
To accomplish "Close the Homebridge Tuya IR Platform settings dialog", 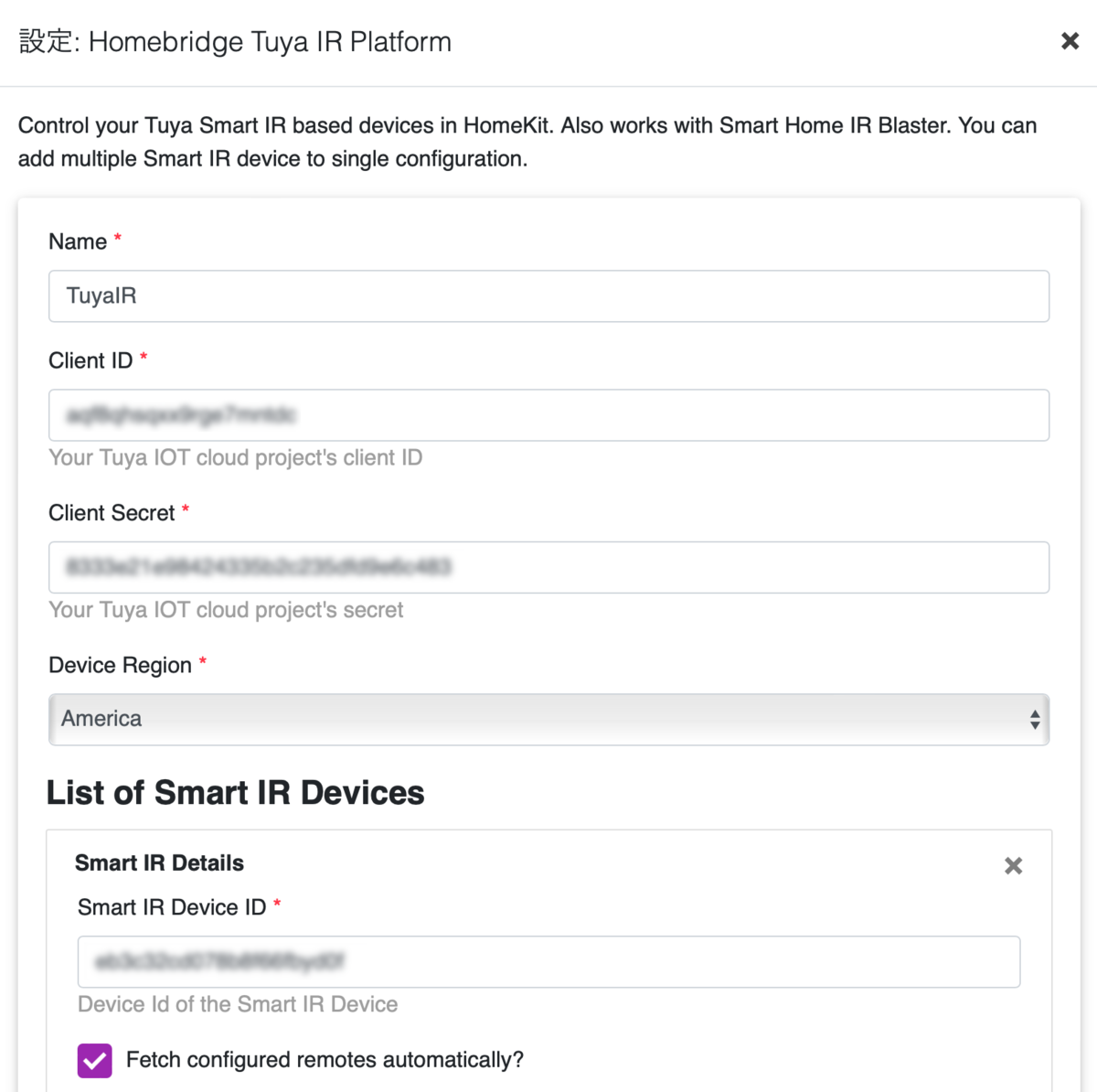I will pyautogui.click(x=1070, y=41).
